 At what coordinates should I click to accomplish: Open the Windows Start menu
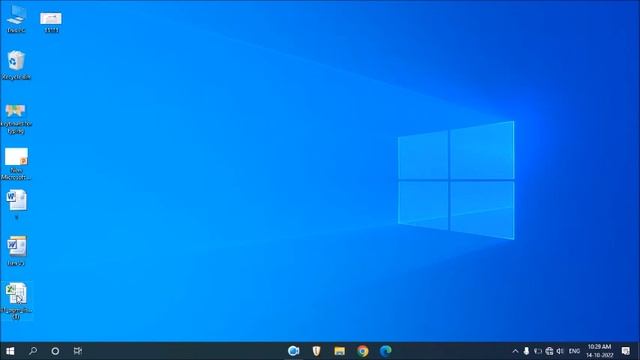10,351
